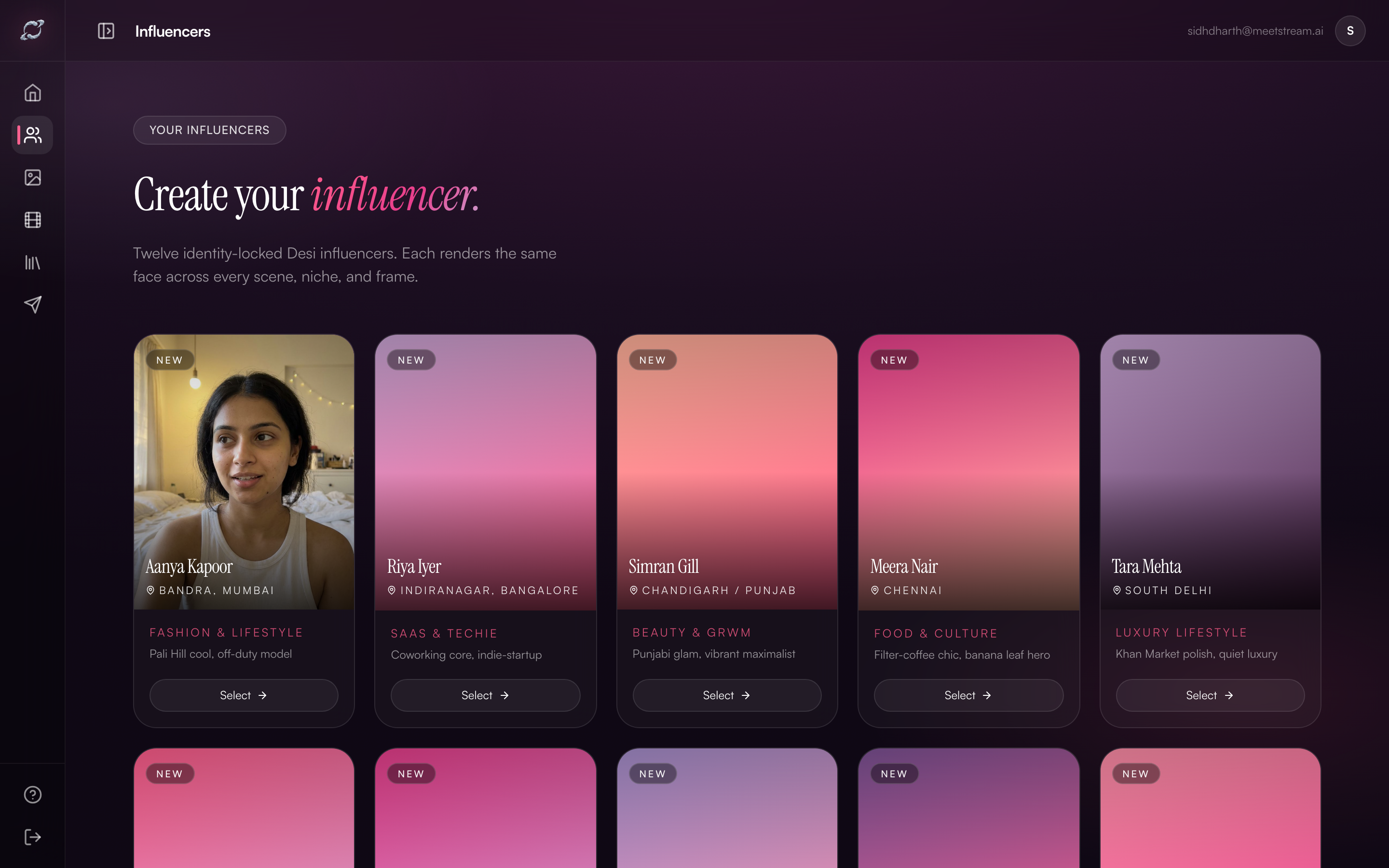The image size is (1389, 868).
Task: Click the location pin beside Bandra, Mumbai
Action: pyautogui.click(x=150, y=590)
